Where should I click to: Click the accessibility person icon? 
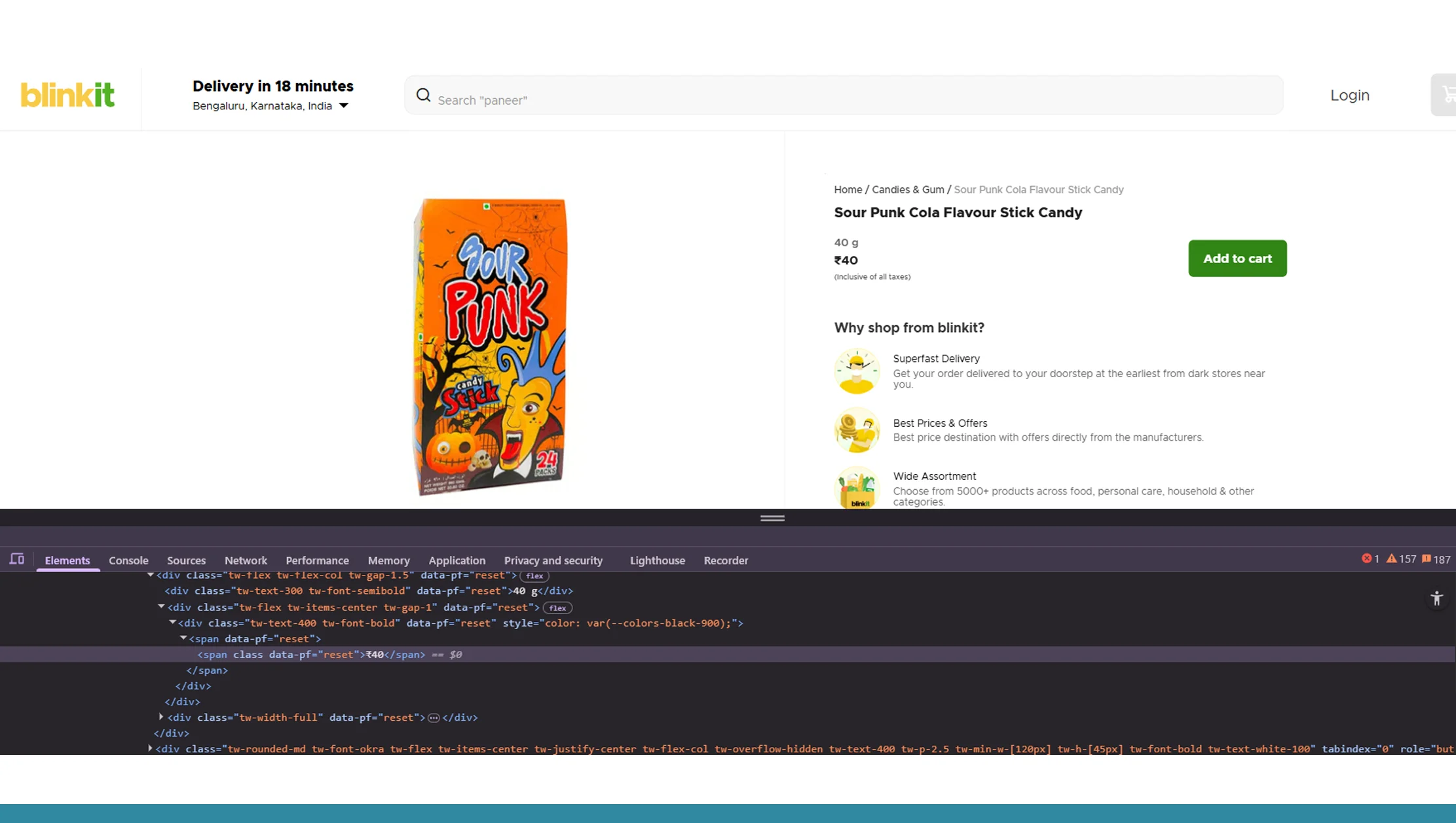[1436, 598]
